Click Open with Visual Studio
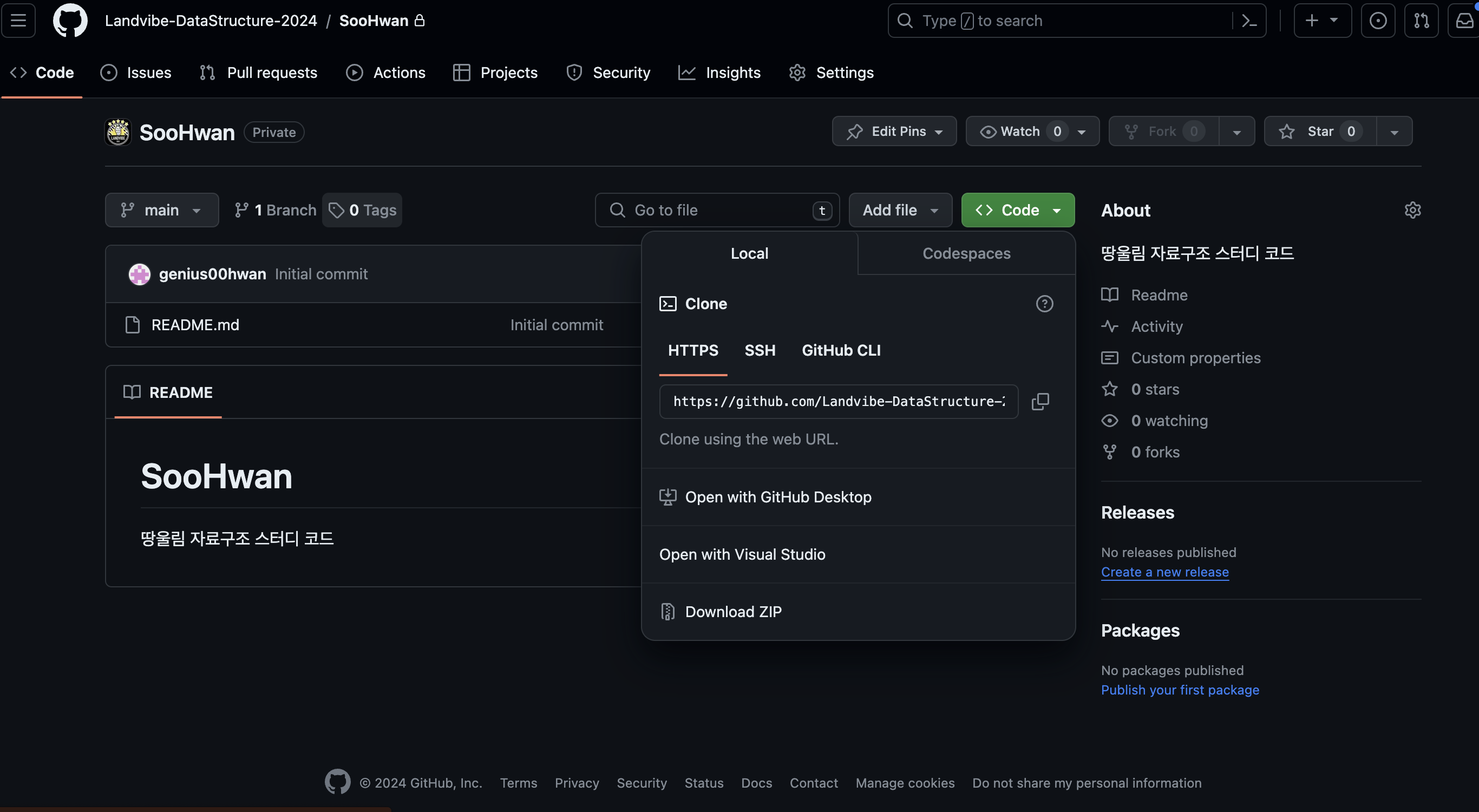The image size is (1479, 812). [x=858, y=554]
